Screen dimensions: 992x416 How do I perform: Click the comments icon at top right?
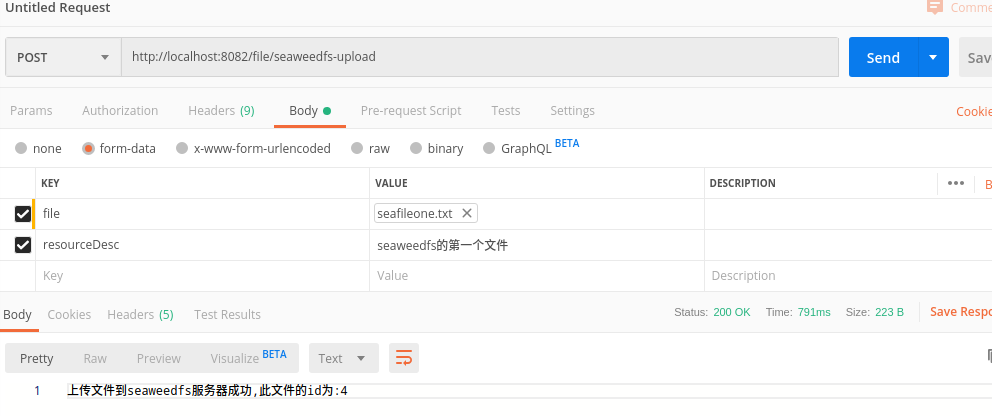(935, 7)
